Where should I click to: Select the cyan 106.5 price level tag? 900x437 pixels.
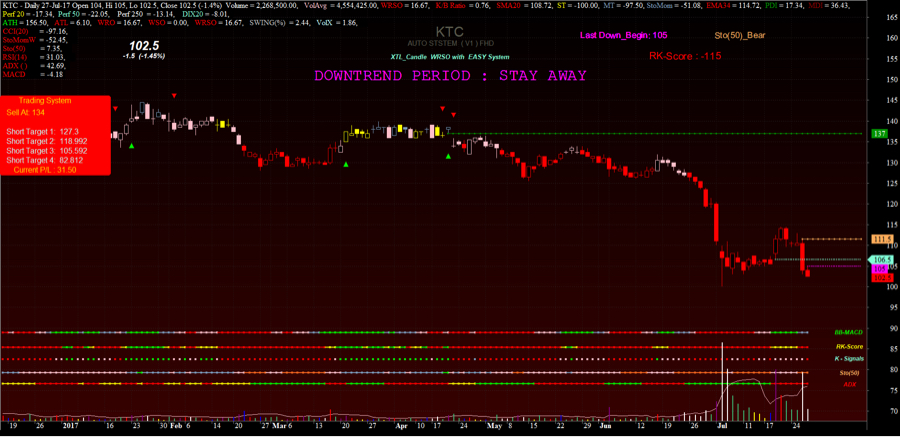point(880,259)
